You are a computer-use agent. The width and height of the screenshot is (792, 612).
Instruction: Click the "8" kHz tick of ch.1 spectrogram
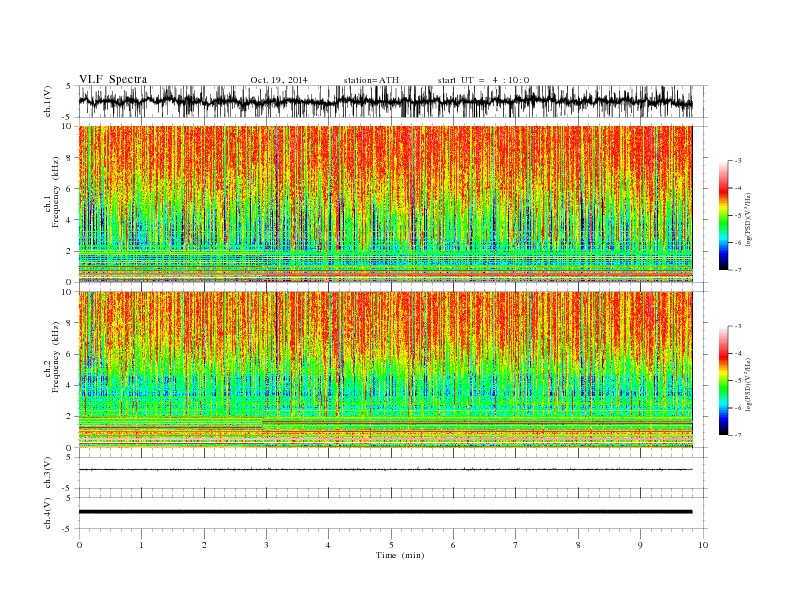pos(69,158)
